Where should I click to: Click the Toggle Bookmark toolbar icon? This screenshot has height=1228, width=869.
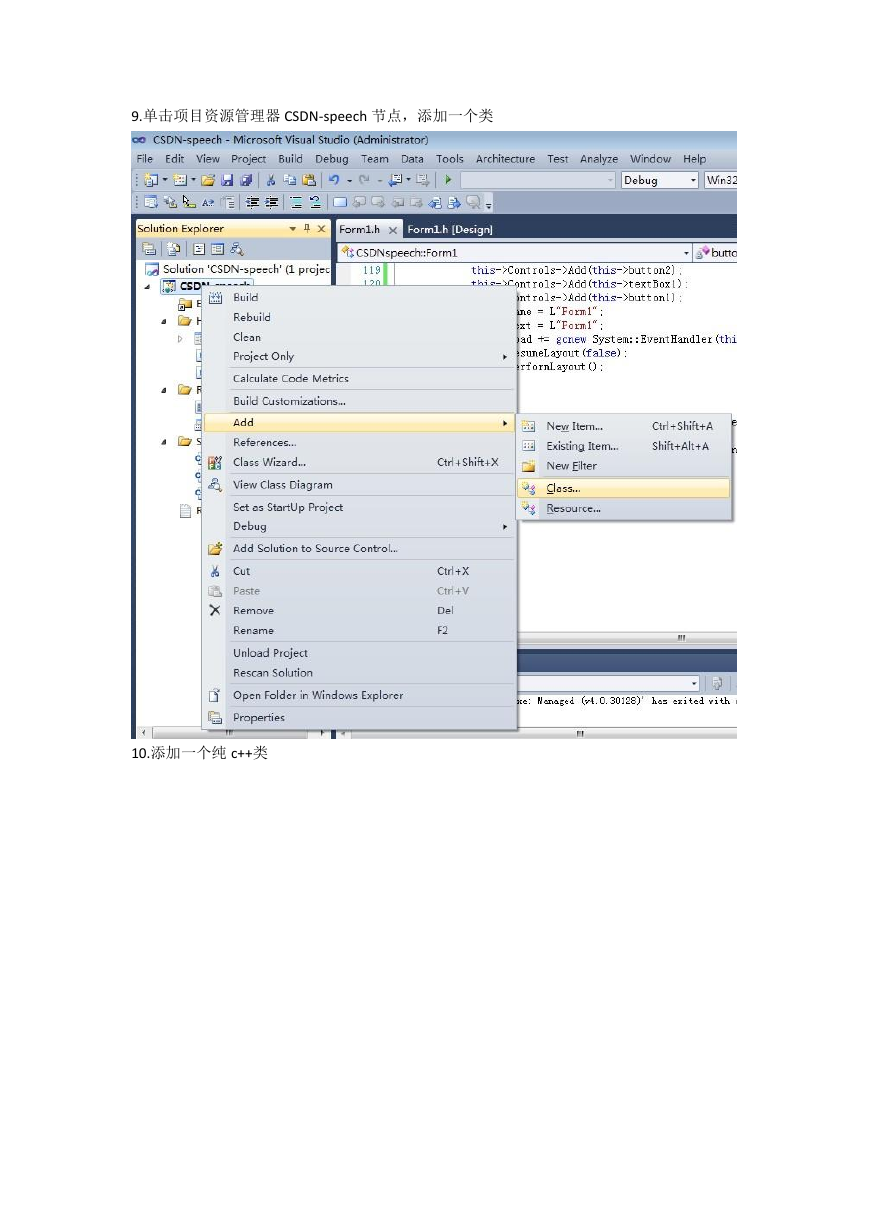[x=340, y=202]
